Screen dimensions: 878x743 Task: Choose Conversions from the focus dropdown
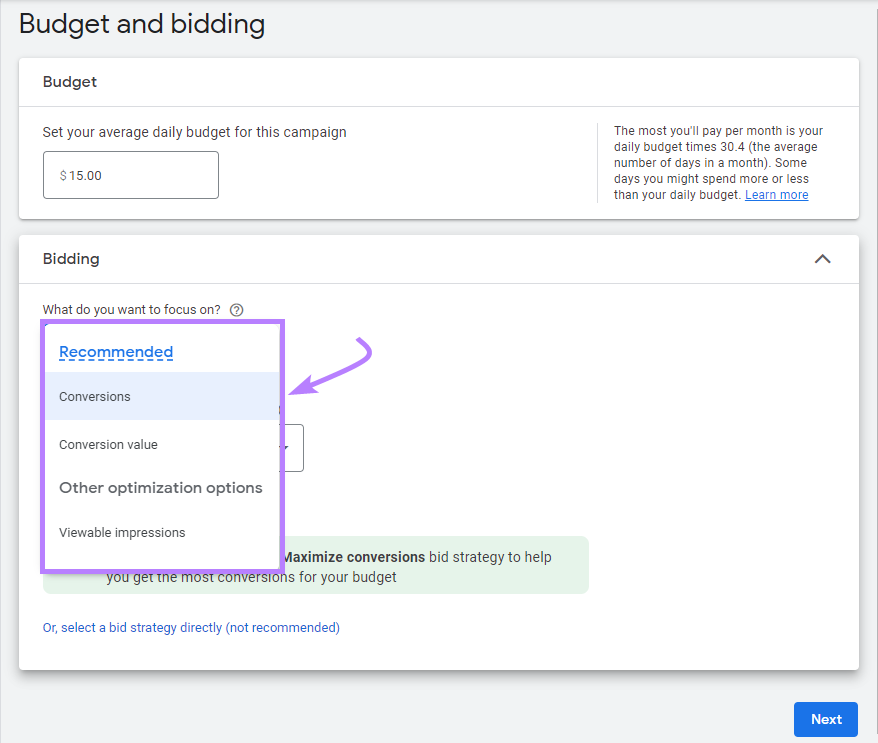162,396
